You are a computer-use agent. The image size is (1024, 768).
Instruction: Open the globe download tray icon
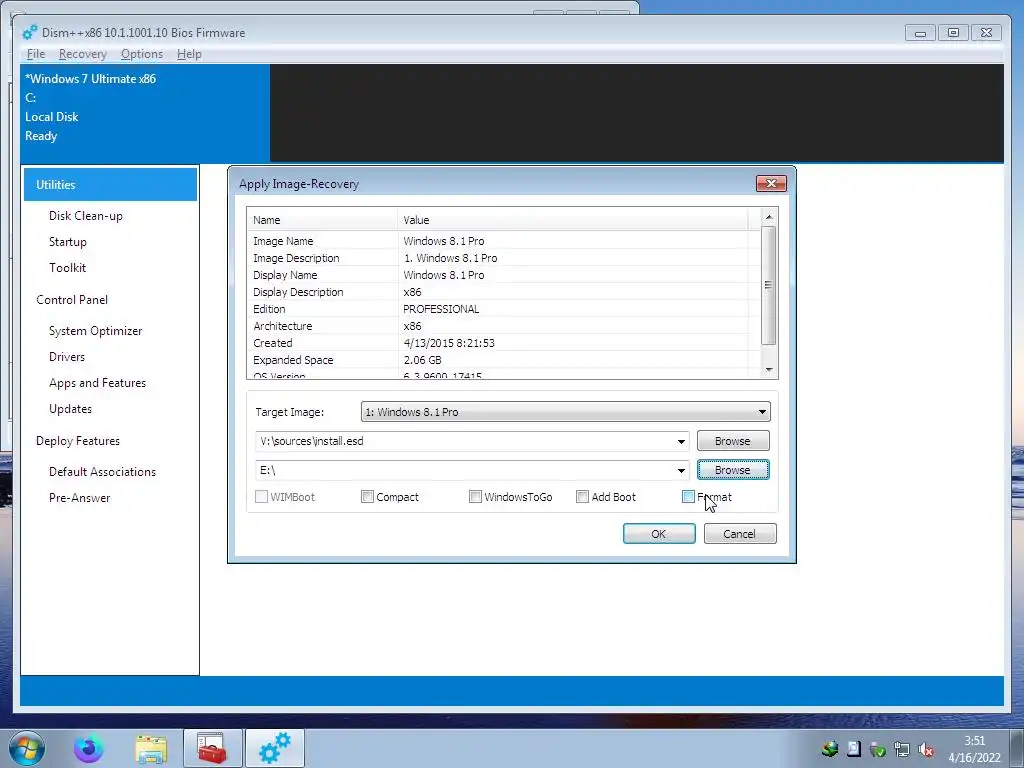pyautogui.click(x=830, y=749)
